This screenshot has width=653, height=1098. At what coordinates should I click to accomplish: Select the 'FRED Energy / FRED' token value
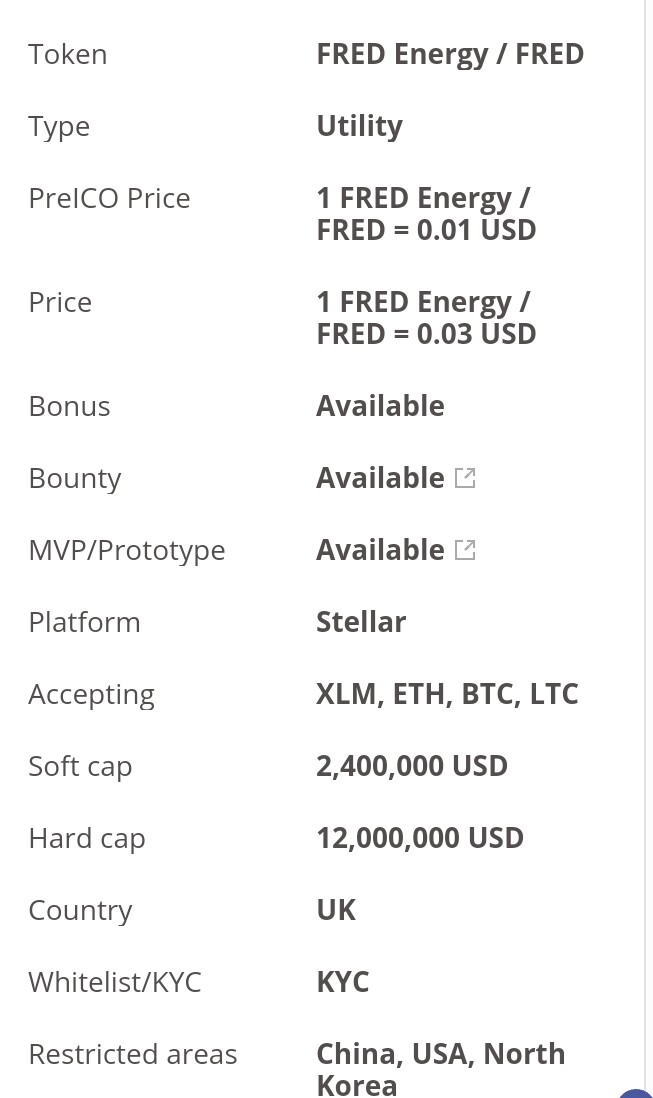[x=450, y=55]
